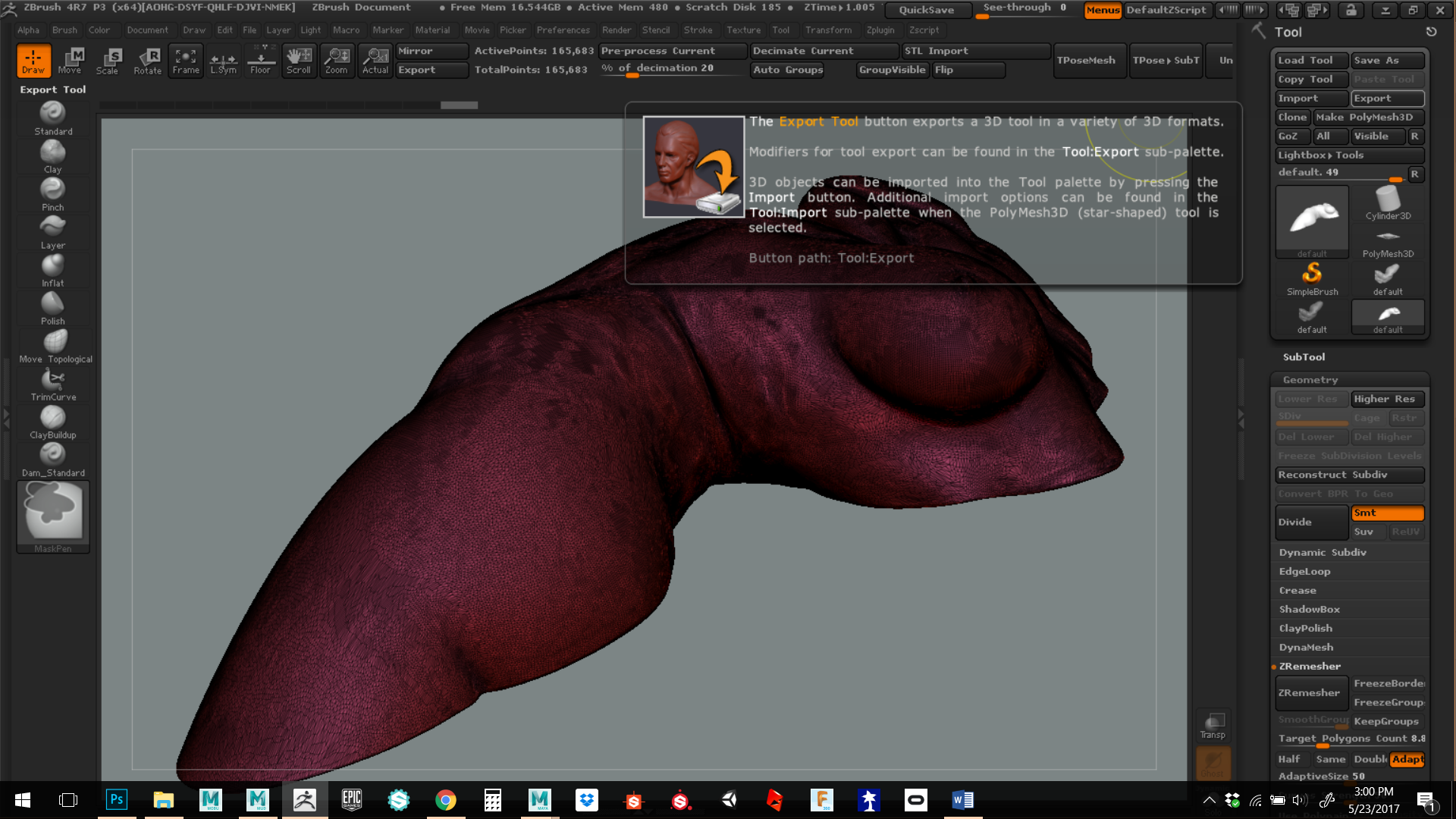
Task: Choose the PolyMesh3D tool
Action: (1388, 243)
